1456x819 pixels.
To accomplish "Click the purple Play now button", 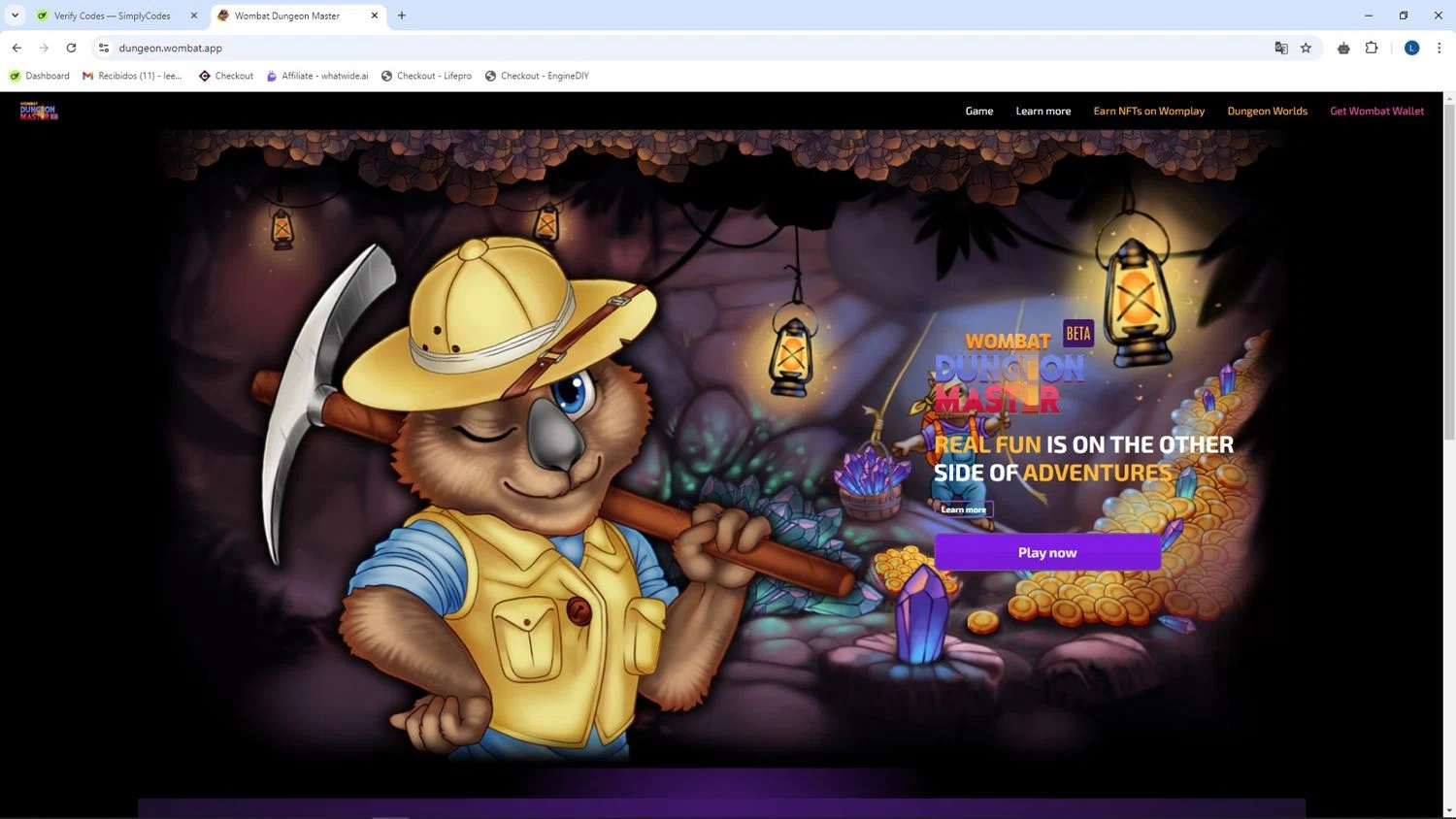I will pyautogui.click(x=1047, y=552).
